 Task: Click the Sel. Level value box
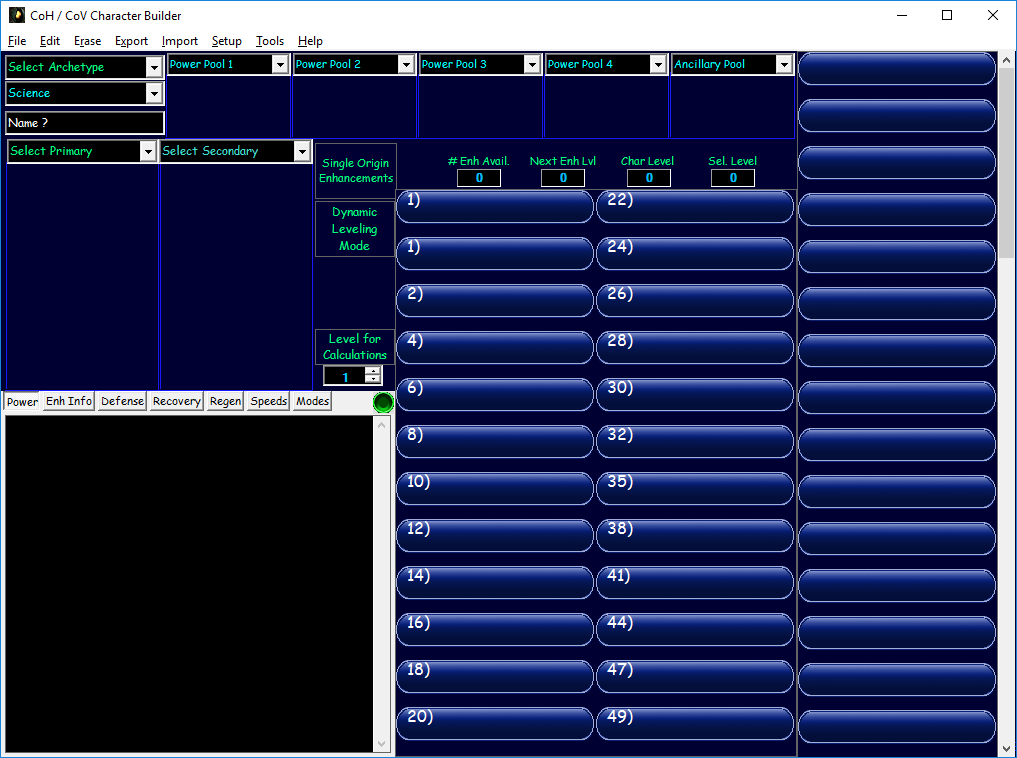coord(733,178)
